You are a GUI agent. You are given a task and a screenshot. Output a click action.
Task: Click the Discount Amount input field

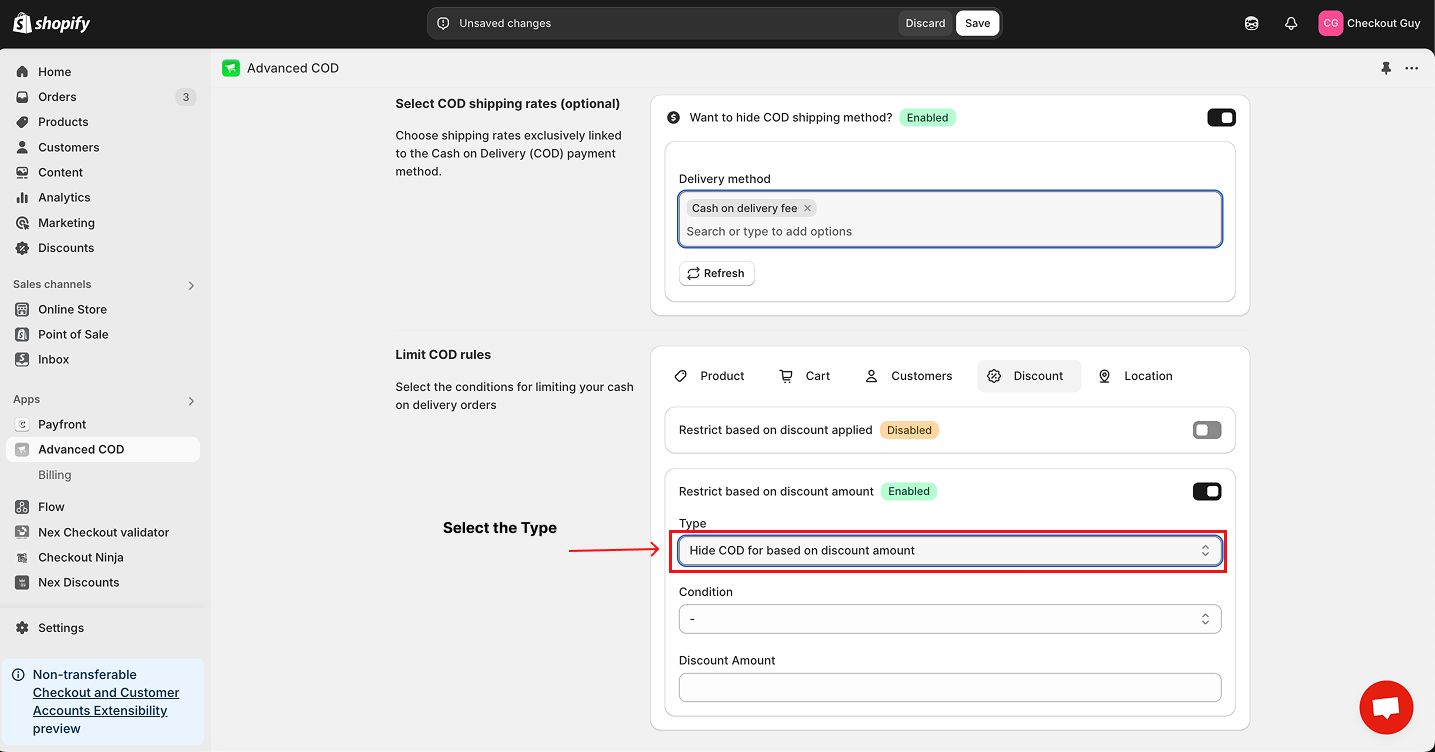[x=949, y=687]
